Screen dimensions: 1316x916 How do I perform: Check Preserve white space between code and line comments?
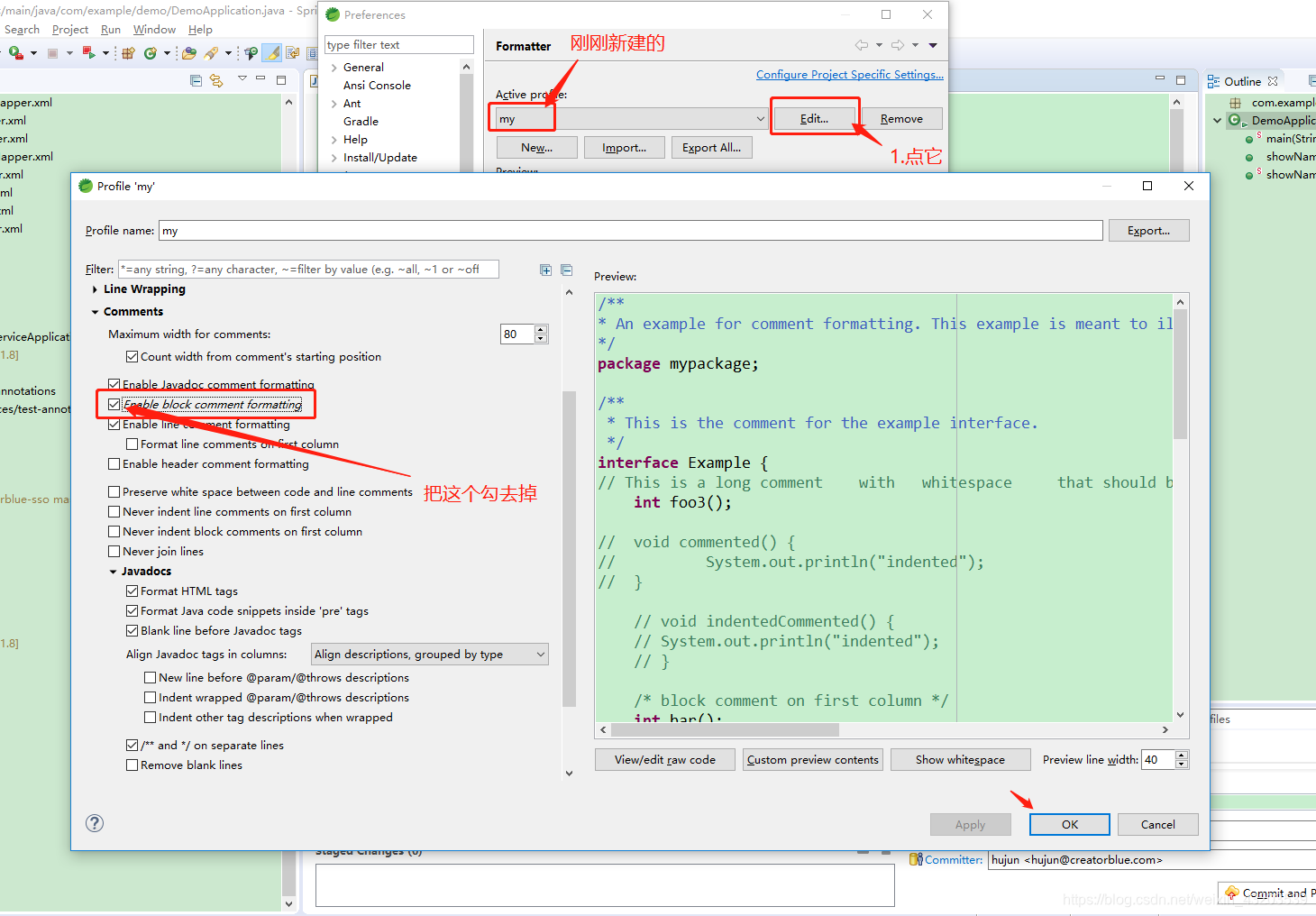[x=114, y=492]
